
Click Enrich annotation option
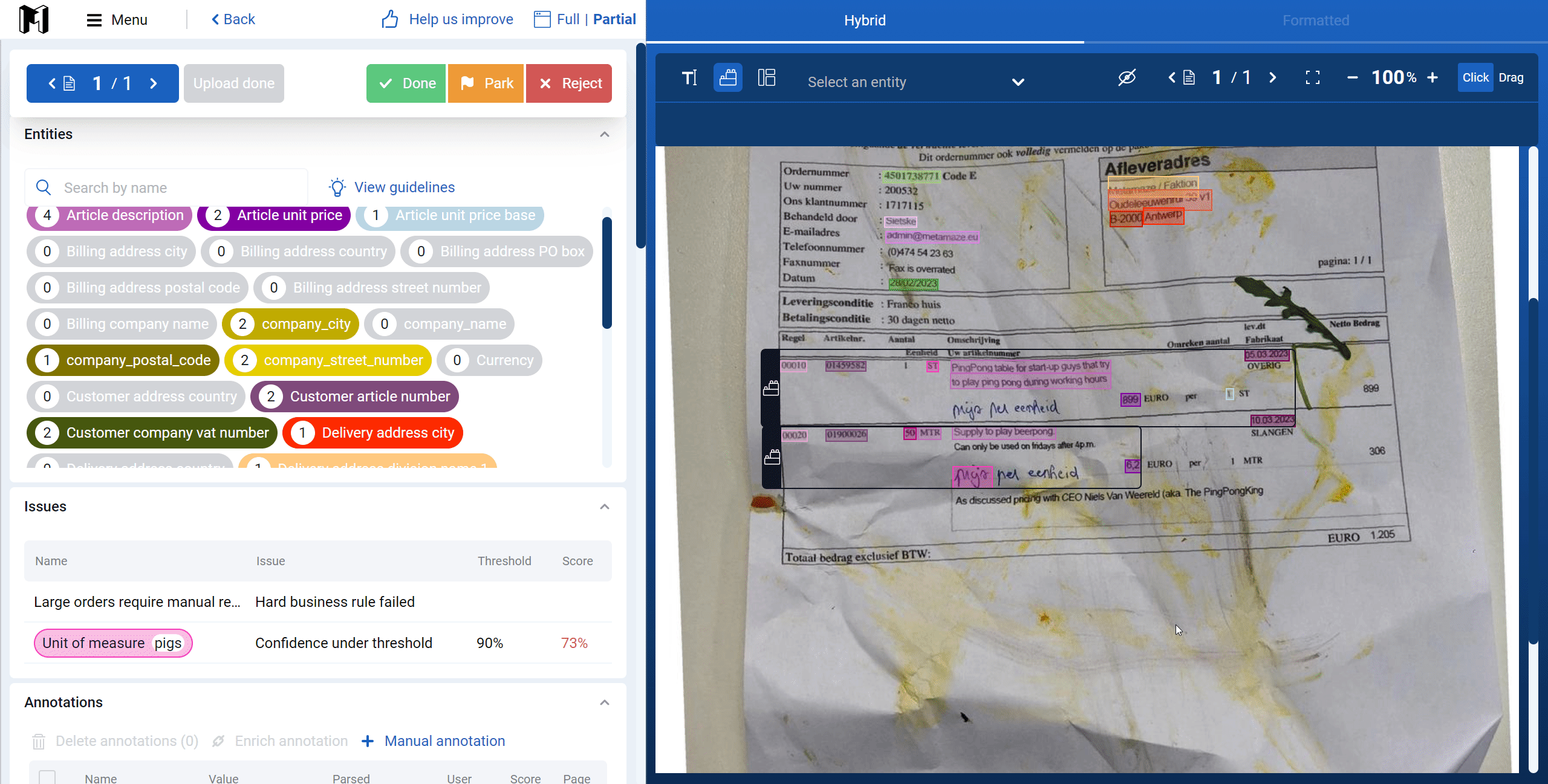click(280, 741)
